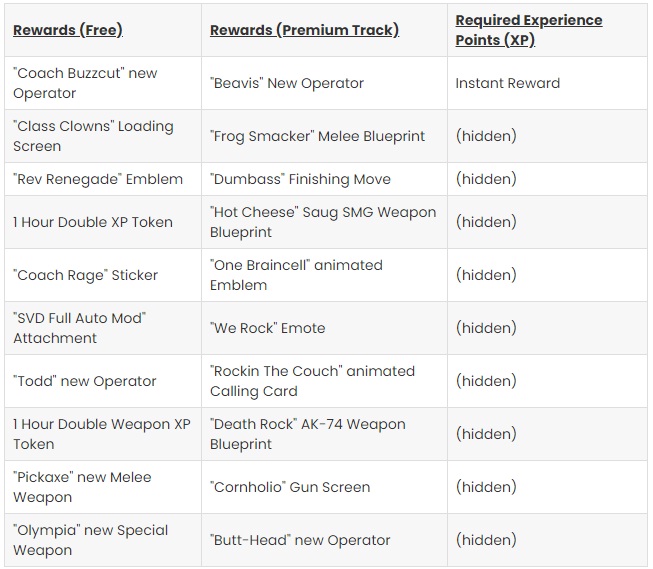Viewport: 653px width, 569px height.
Task: Select the "Rev Renegade" Emblem cell
Action: click(x=103, y=179)
